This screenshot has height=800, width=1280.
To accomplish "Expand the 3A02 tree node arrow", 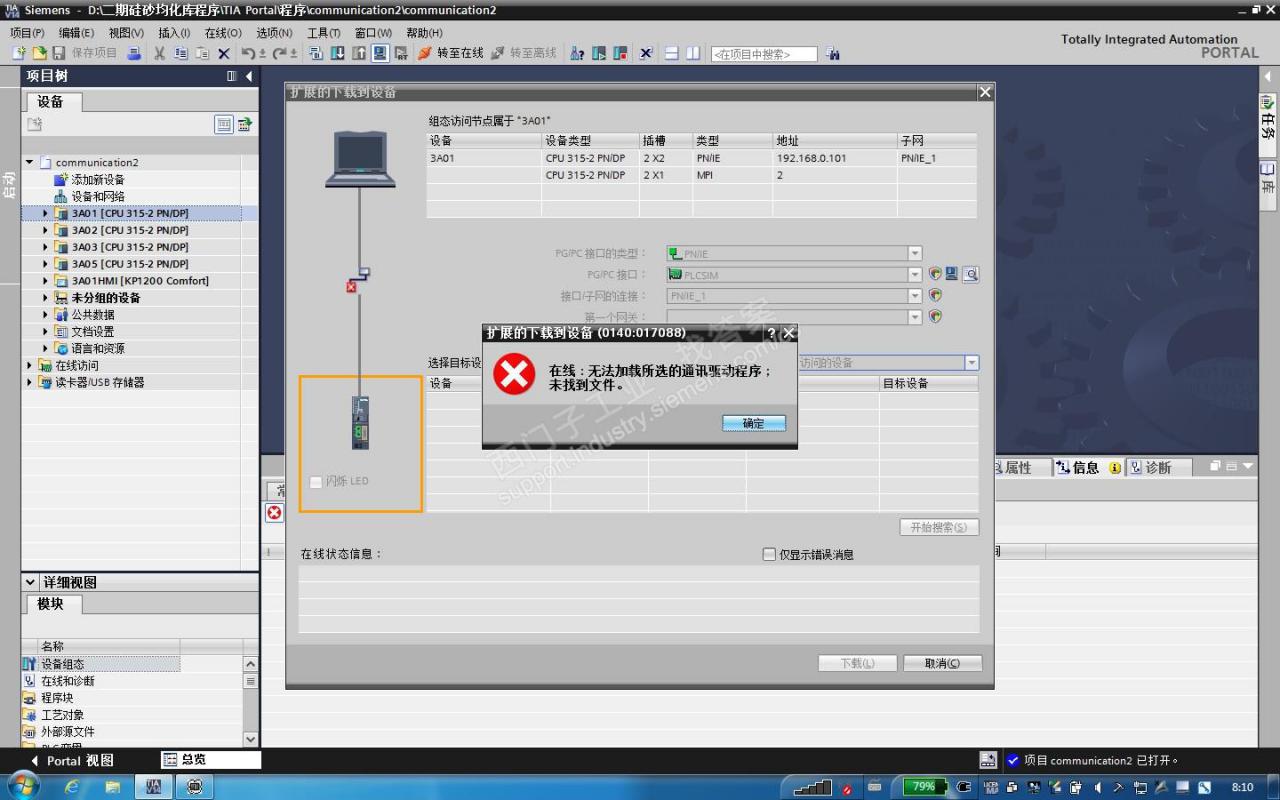I will click(x=45, y=230).
